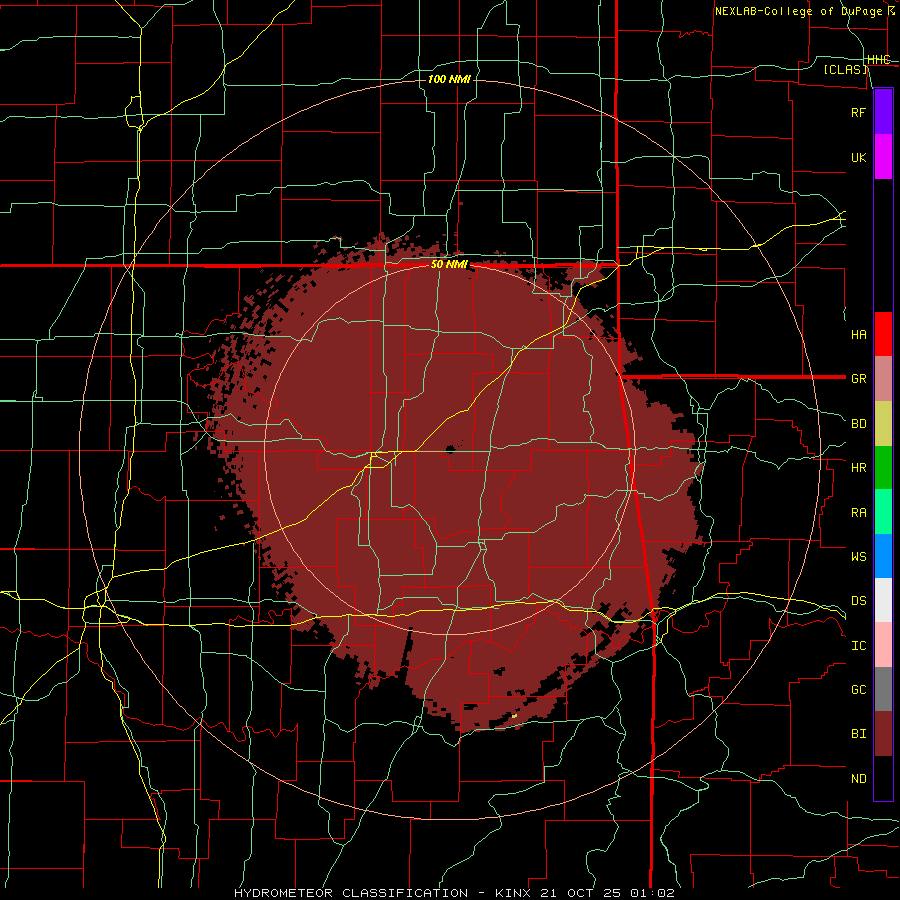
Task: Click the RF purple legend swatch
Action: click(x=883, y=112)
